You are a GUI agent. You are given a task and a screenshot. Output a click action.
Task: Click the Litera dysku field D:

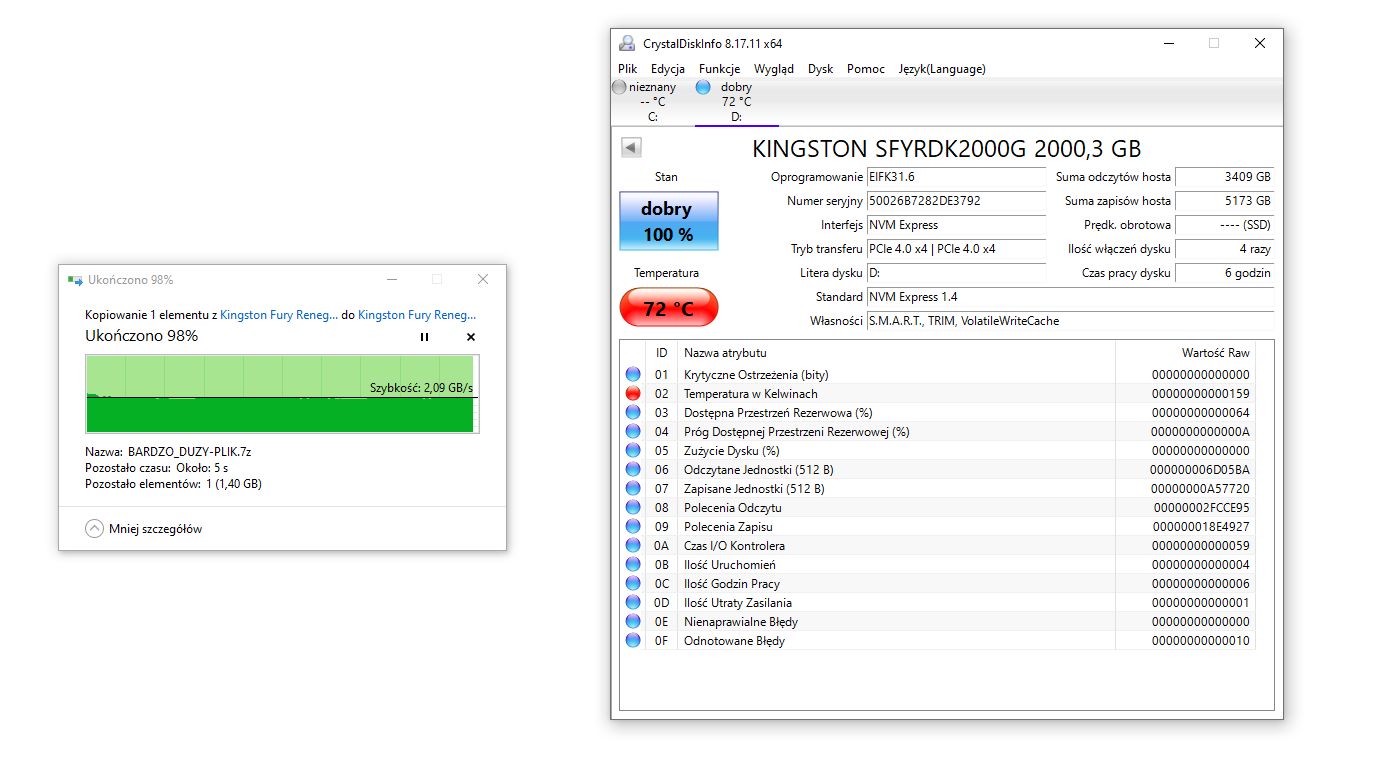coord(955,273)
